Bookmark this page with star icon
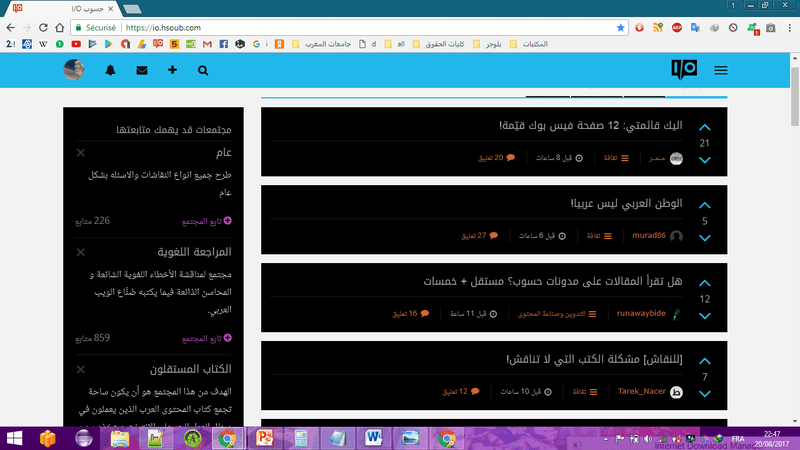The height and width of the screenshot is (450, 800). [x=620, y=27]
